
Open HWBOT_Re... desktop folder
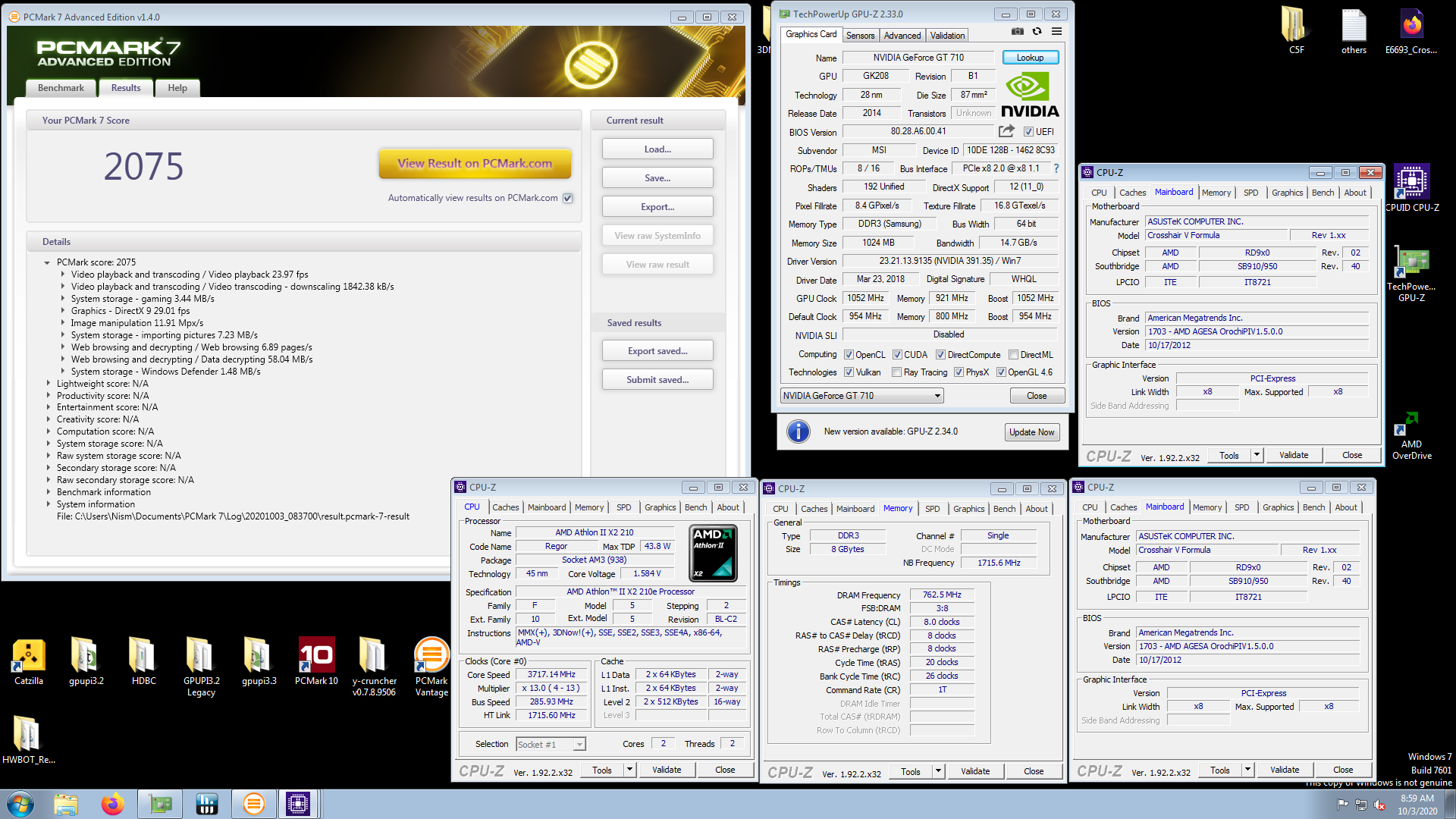point(29,739)
